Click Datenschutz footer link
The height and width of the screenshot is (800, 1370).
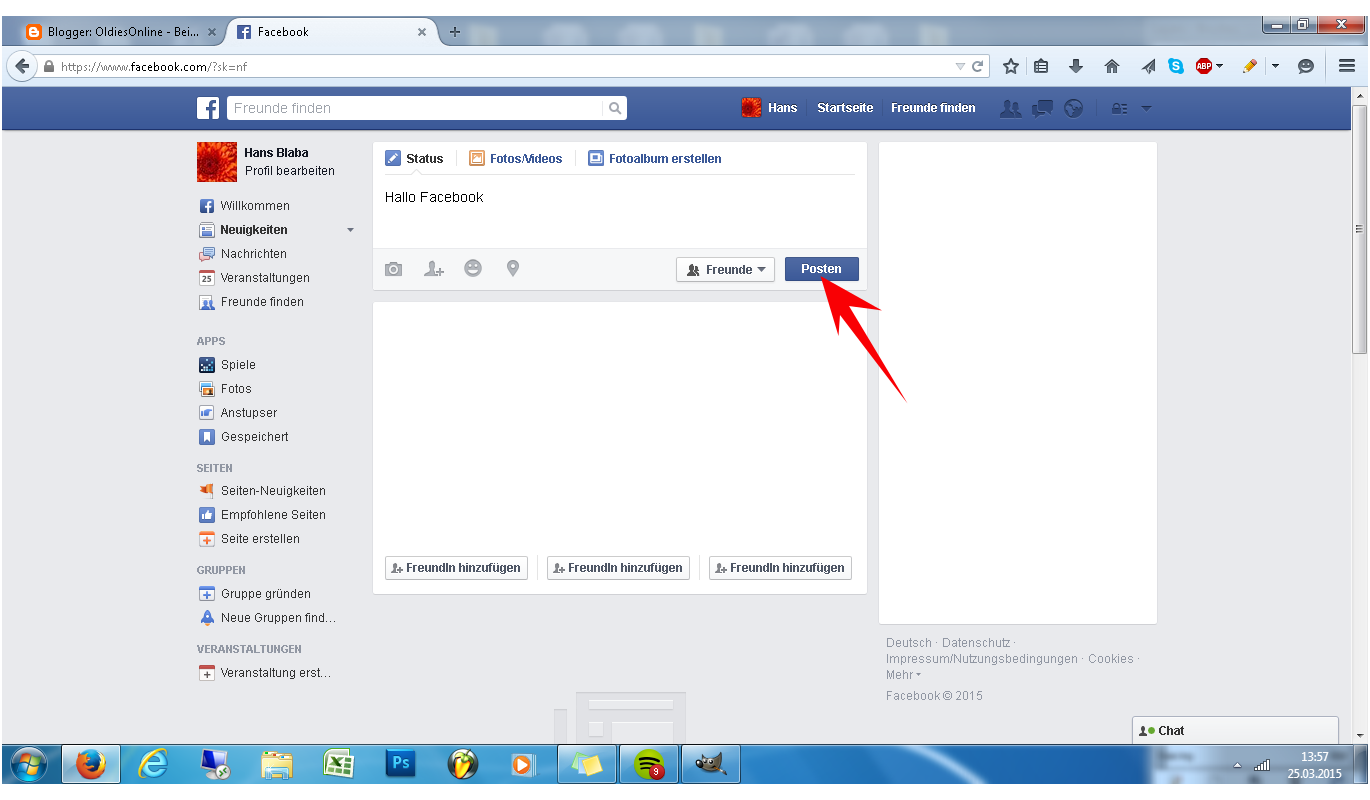(976, 643)
